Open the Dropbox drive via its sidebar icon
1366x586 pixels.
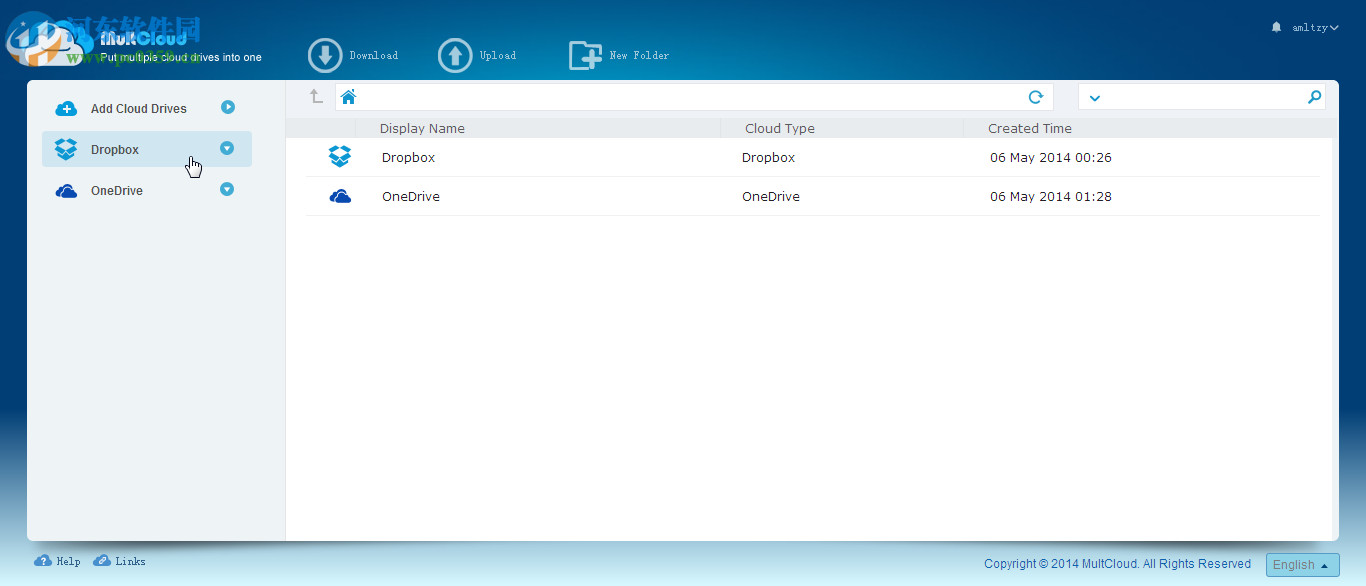(x=66, y=149)
